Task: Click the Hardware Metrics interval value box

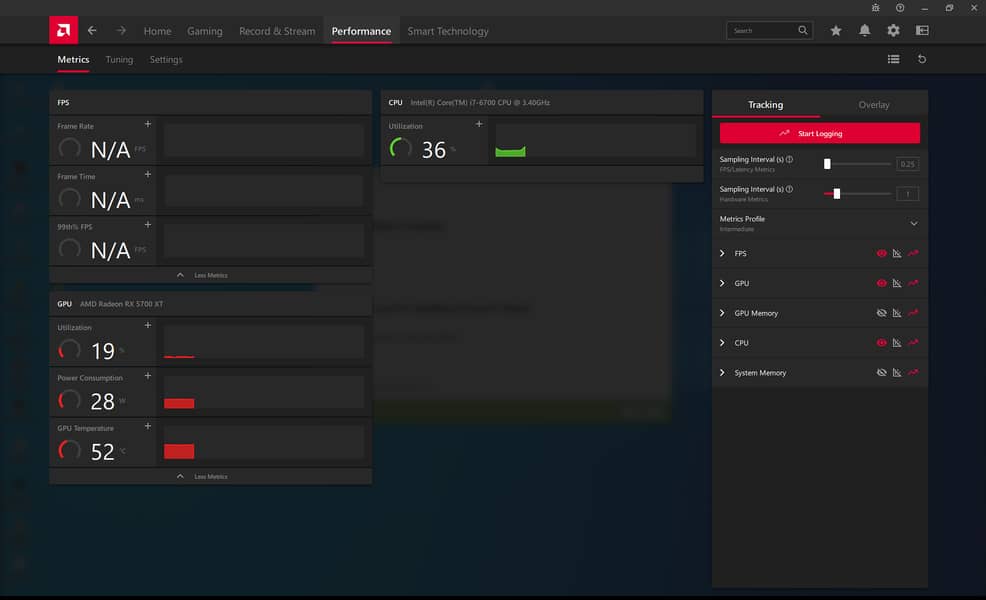Action: coord(907,194)
